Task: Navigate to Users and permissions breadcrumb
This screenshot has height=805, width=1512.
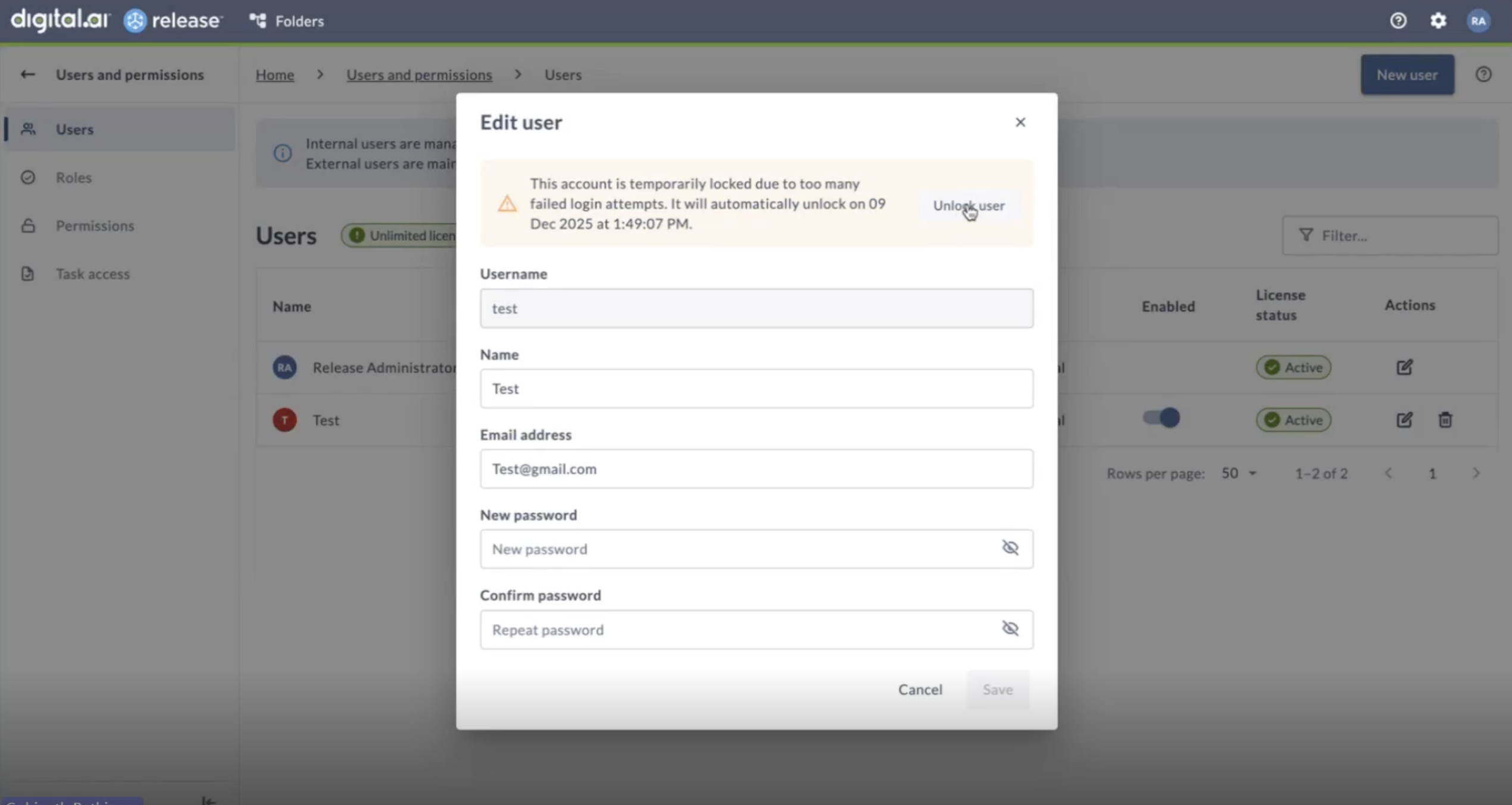Action: [x=420, y=74]
